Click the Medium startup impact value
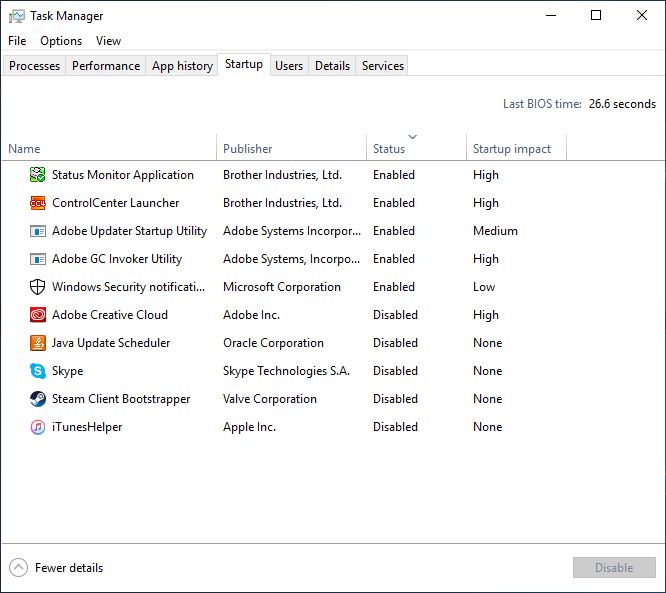Viewport: 666px width, 593px height. click(495, 231)
